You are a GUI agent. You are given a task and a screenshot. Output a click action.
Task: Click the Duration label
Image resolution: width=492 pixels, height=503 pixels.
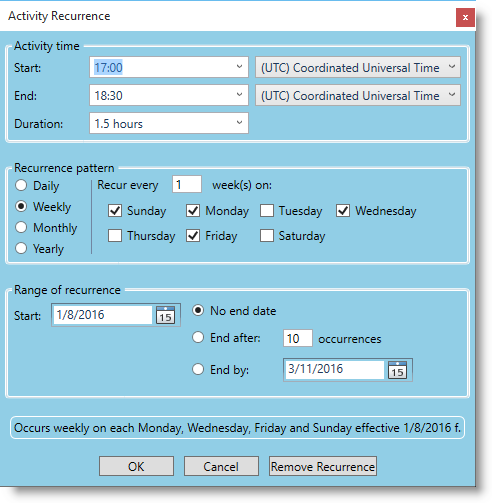[x=38, y=124]
